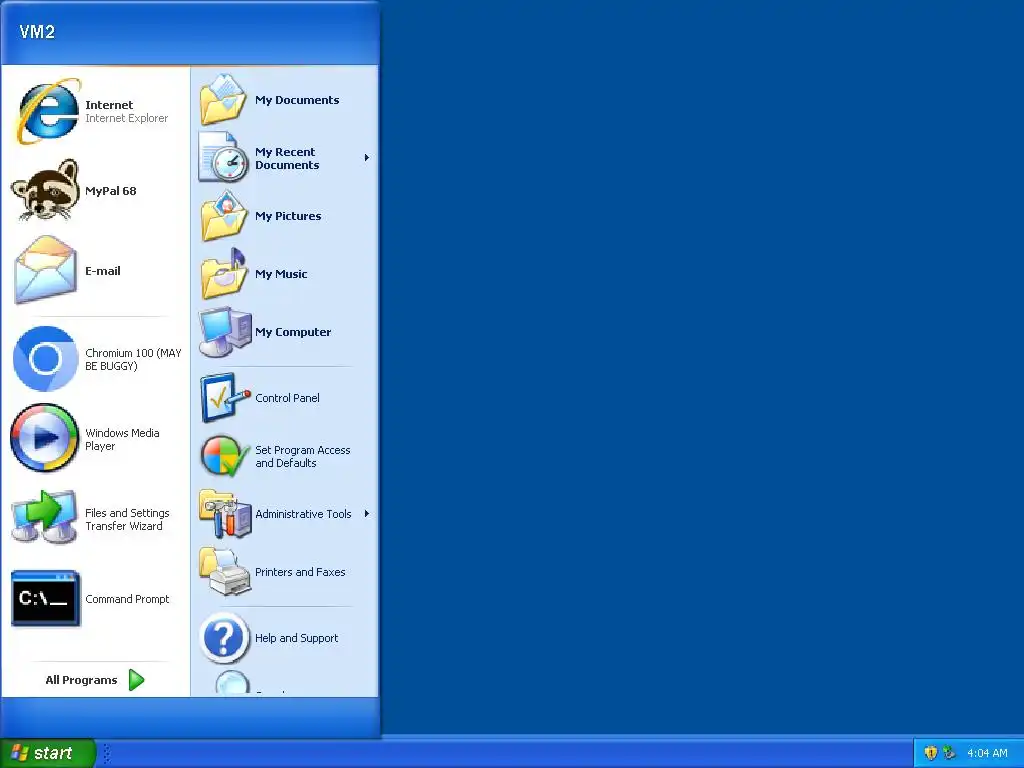Click "Chromium 100 (MAY BE BUGGY)" text
The width and height of the screenshot is (1024, 768).
tap(133, 359)
